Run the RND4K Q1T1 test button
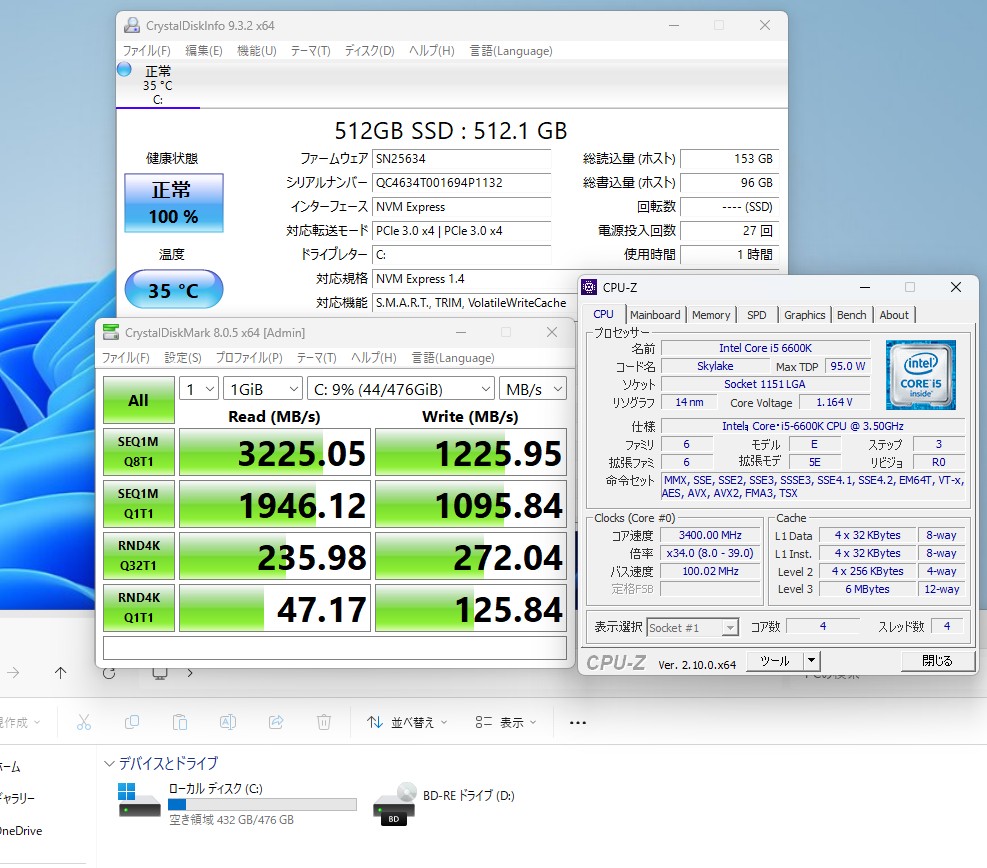The height and width of the screenshot is (868, 987). [138, 608]
